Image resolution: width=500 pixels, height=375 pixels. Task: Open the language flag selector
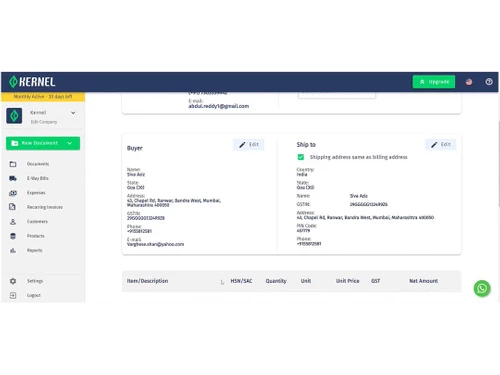click(469, 82)
